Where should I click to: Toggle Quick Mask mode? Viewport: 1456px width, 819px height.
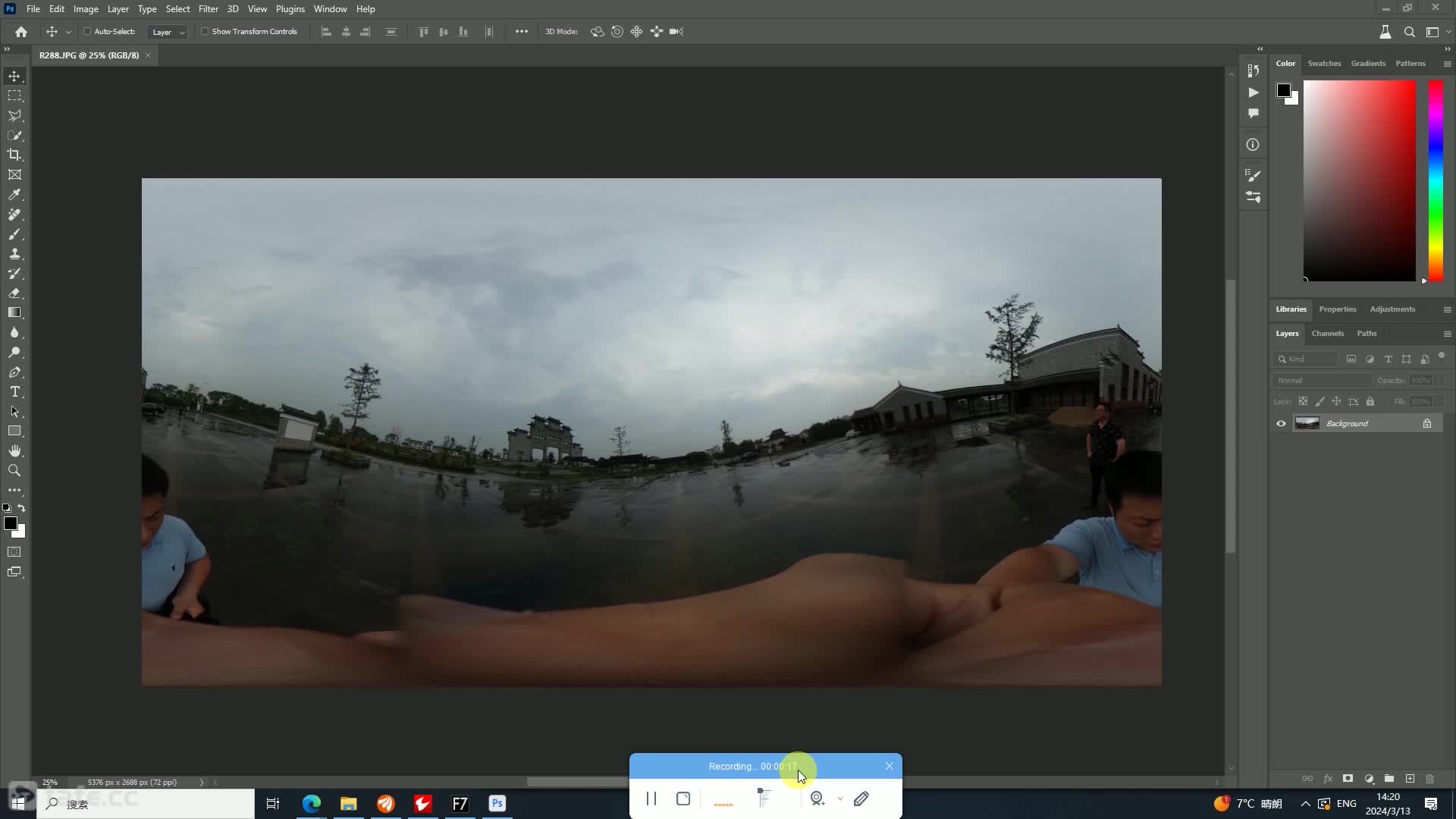pyautogui.click(x=14, y=552)
